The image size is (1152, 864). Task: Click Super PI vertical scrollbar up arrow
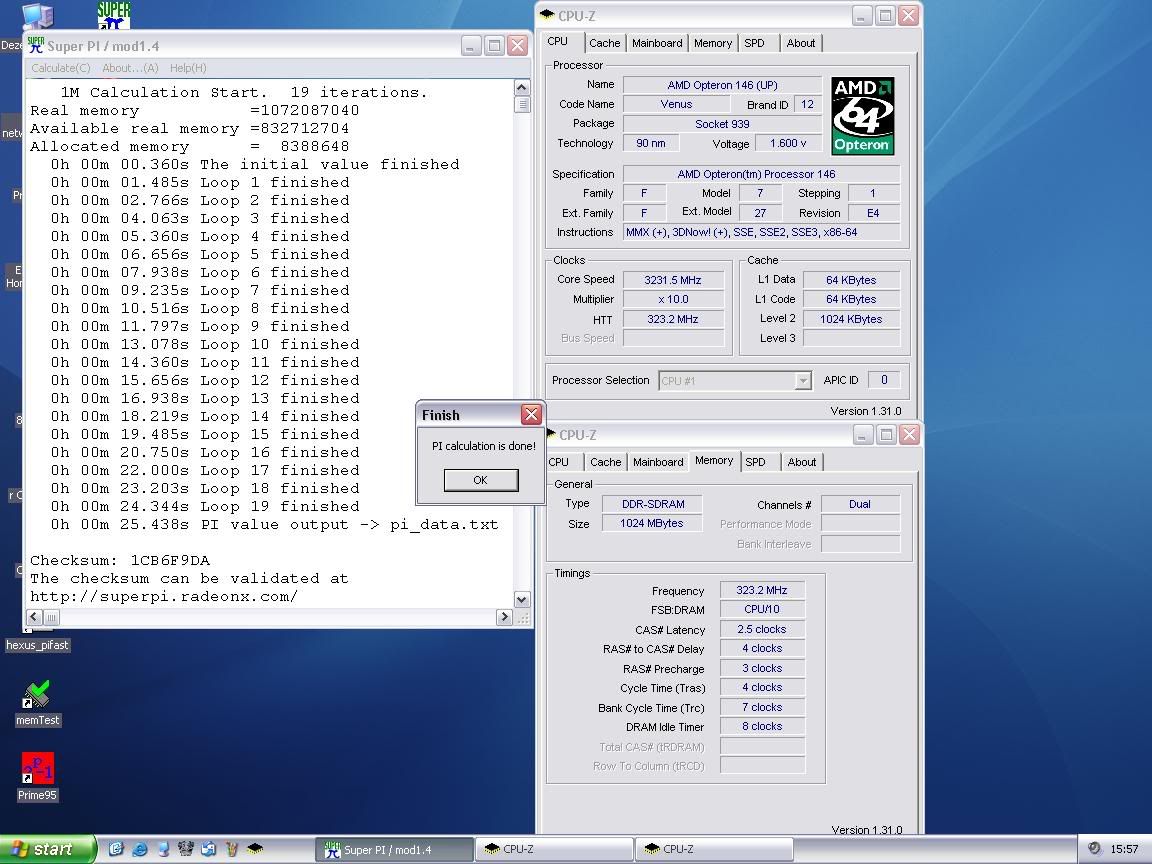[522, 87]
